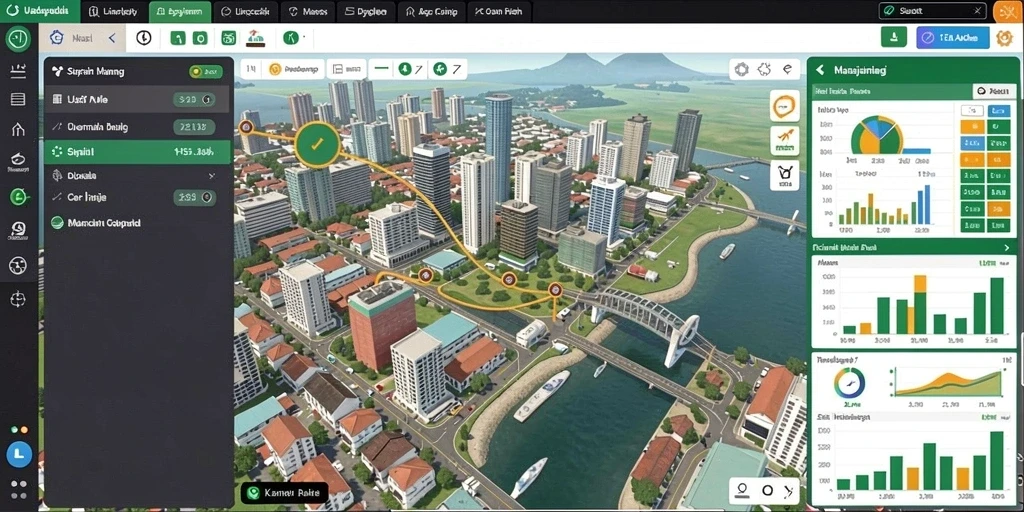Click the green checkmark marker on map
This screenshot has width=1024, height=512.
[x=317, y=145]
